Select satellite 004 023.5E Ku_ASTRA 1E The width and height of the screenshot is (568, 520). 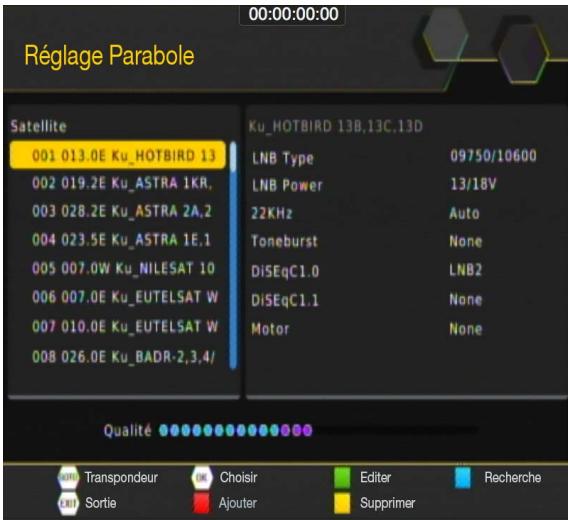click(121, 240)
